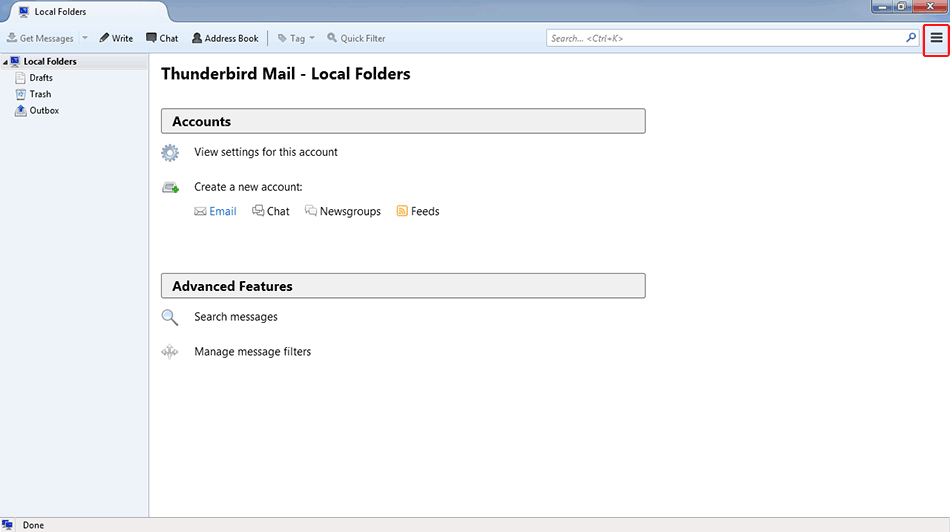Screen dimensions: 950x532
Task: Click the status bar online status icon
Action: (x=7, y=525)
